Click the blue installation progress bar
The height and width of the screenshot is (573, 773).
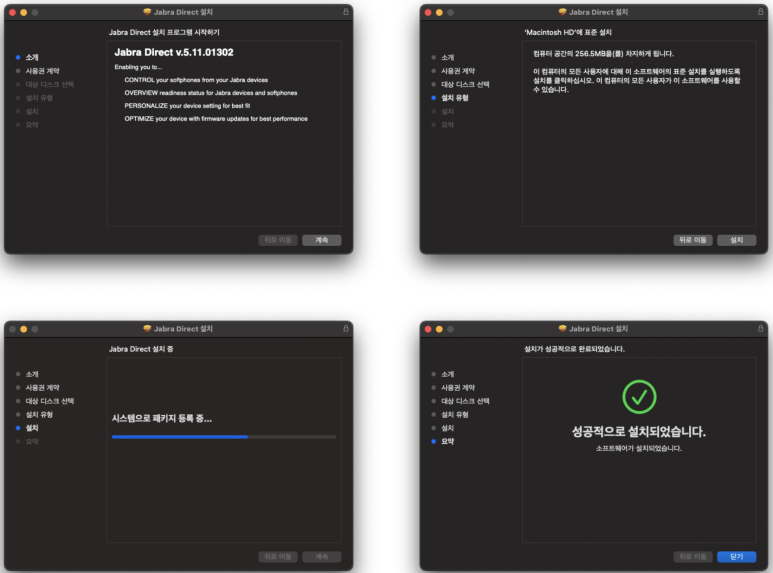point(224,437)
